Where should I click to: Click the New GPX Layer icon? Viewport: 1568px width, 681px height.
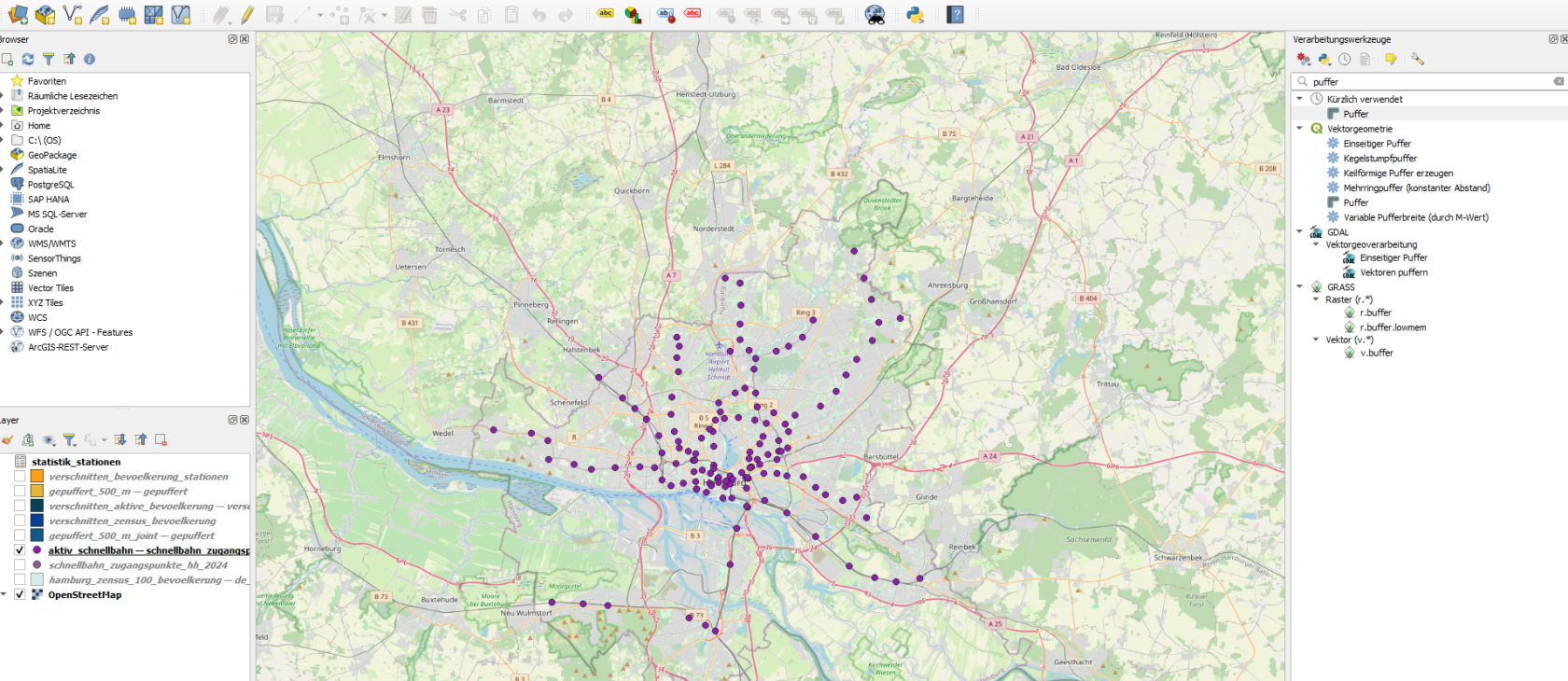pos(181,15)
